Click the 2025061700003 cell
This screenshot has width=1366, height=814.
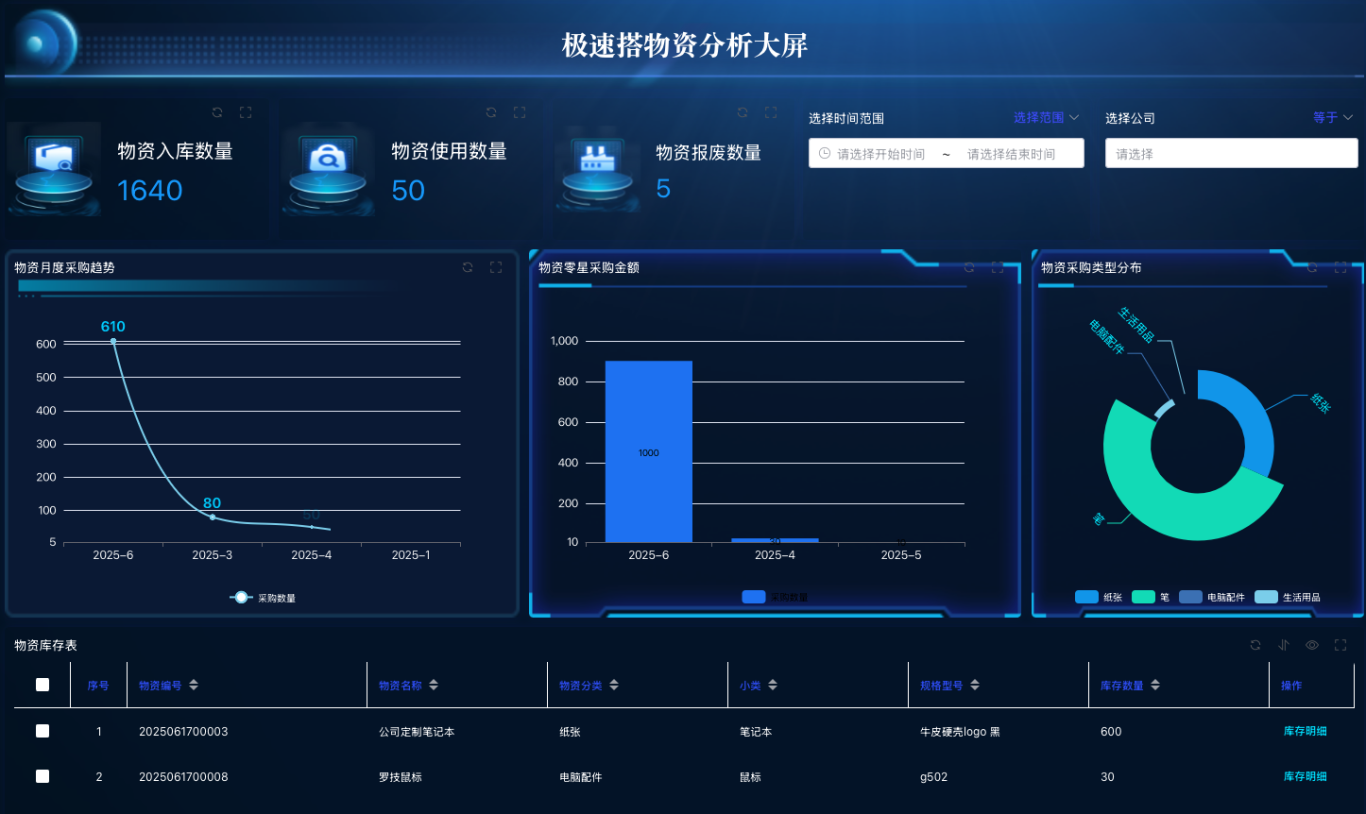(x=183, y=731)
